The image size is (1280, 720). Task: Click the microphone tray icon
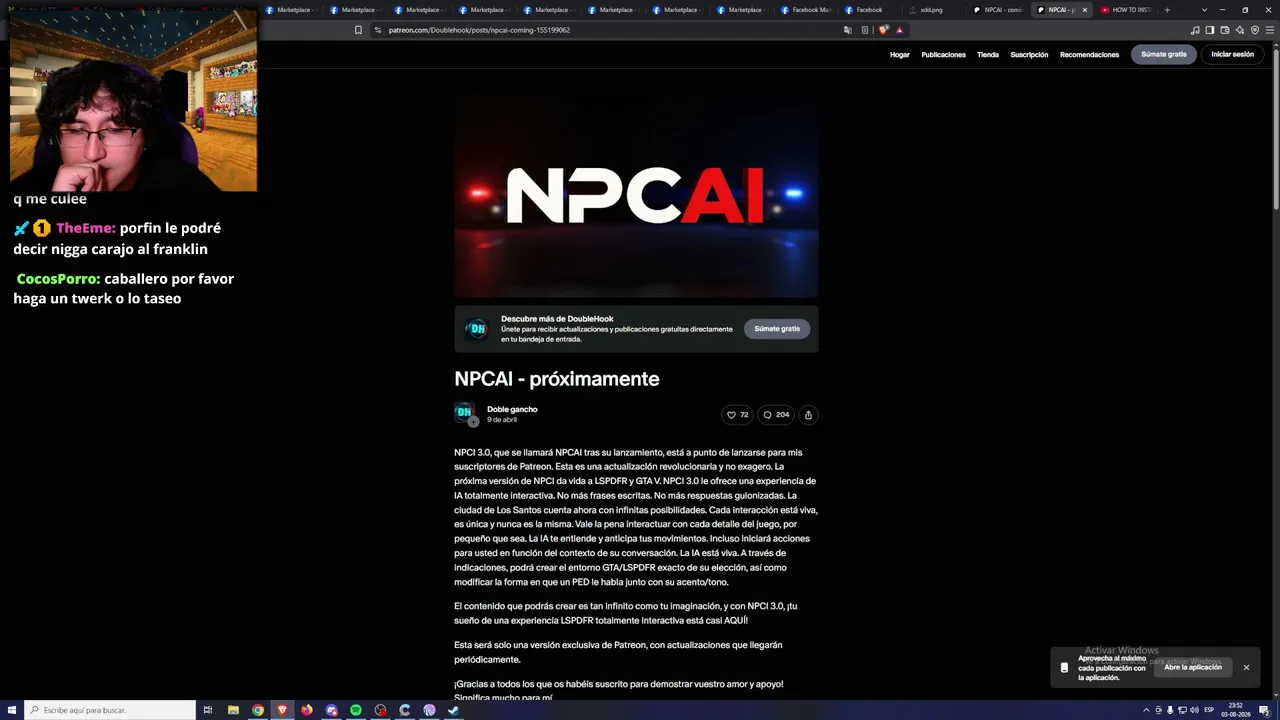pos(1170,710)
